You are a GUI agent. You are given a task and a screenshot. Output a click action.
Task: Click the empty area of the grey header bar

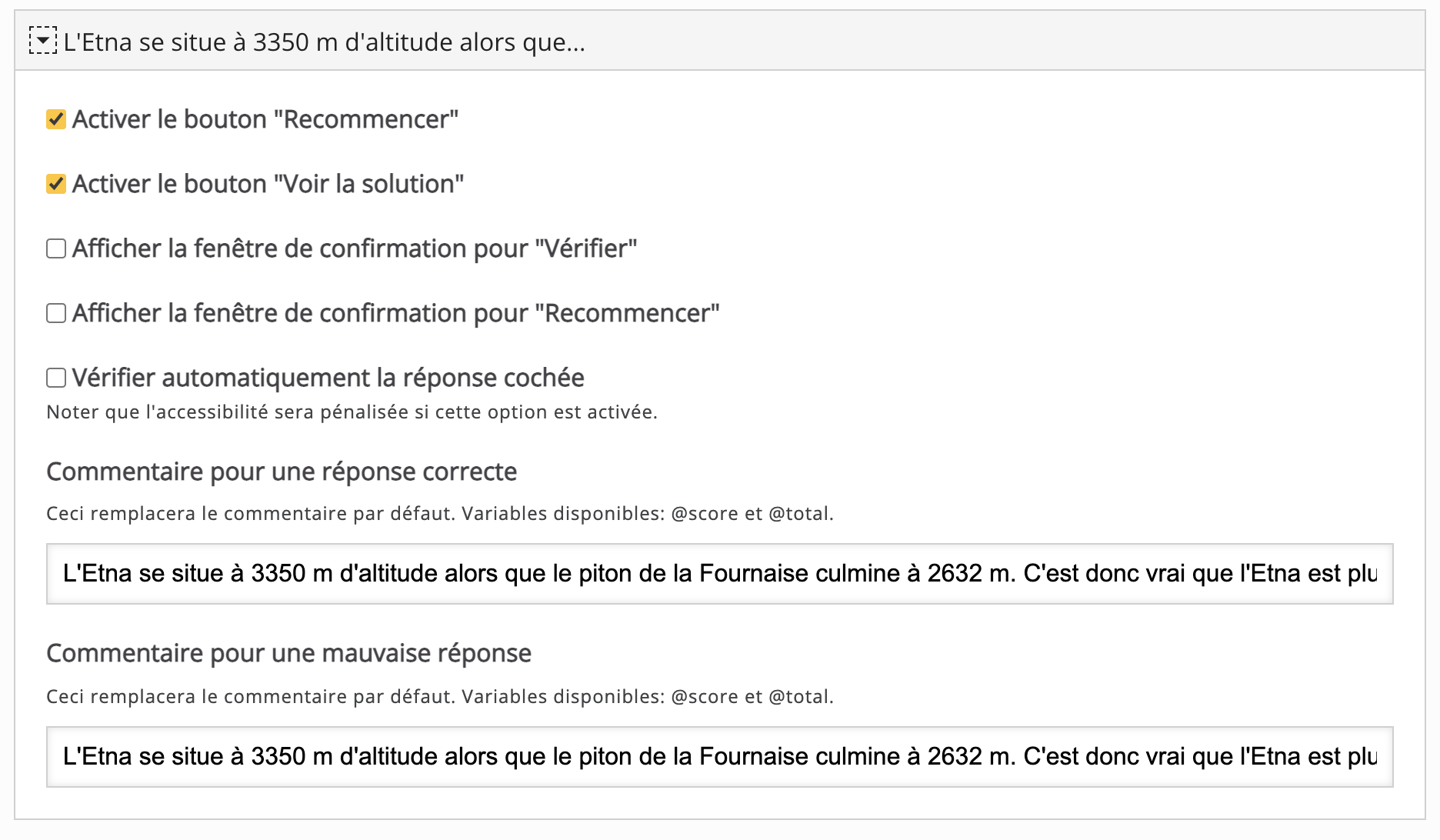1000,42
